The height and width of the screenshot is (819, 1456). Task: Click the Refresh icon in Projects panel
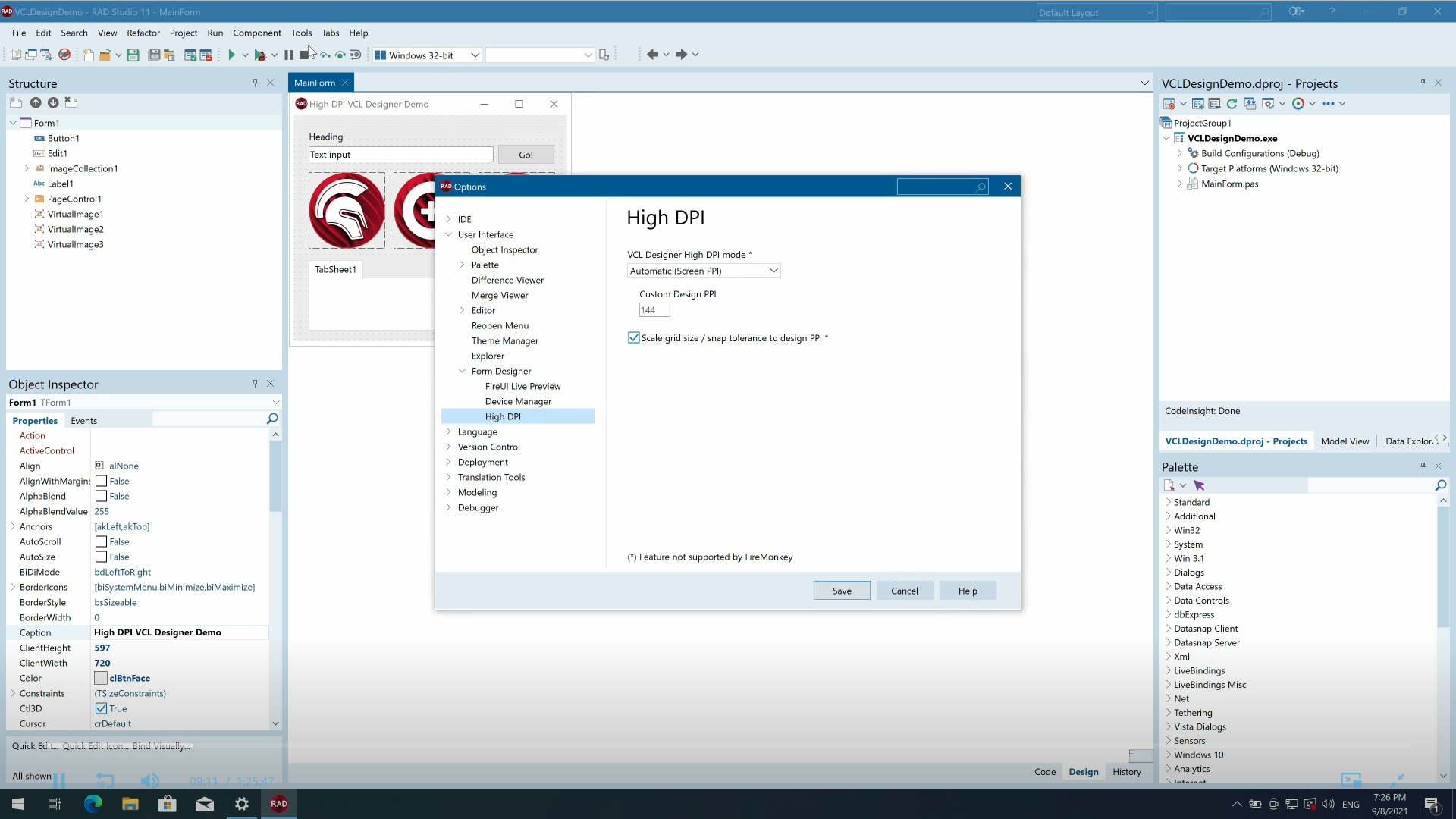click(1232, 104)
